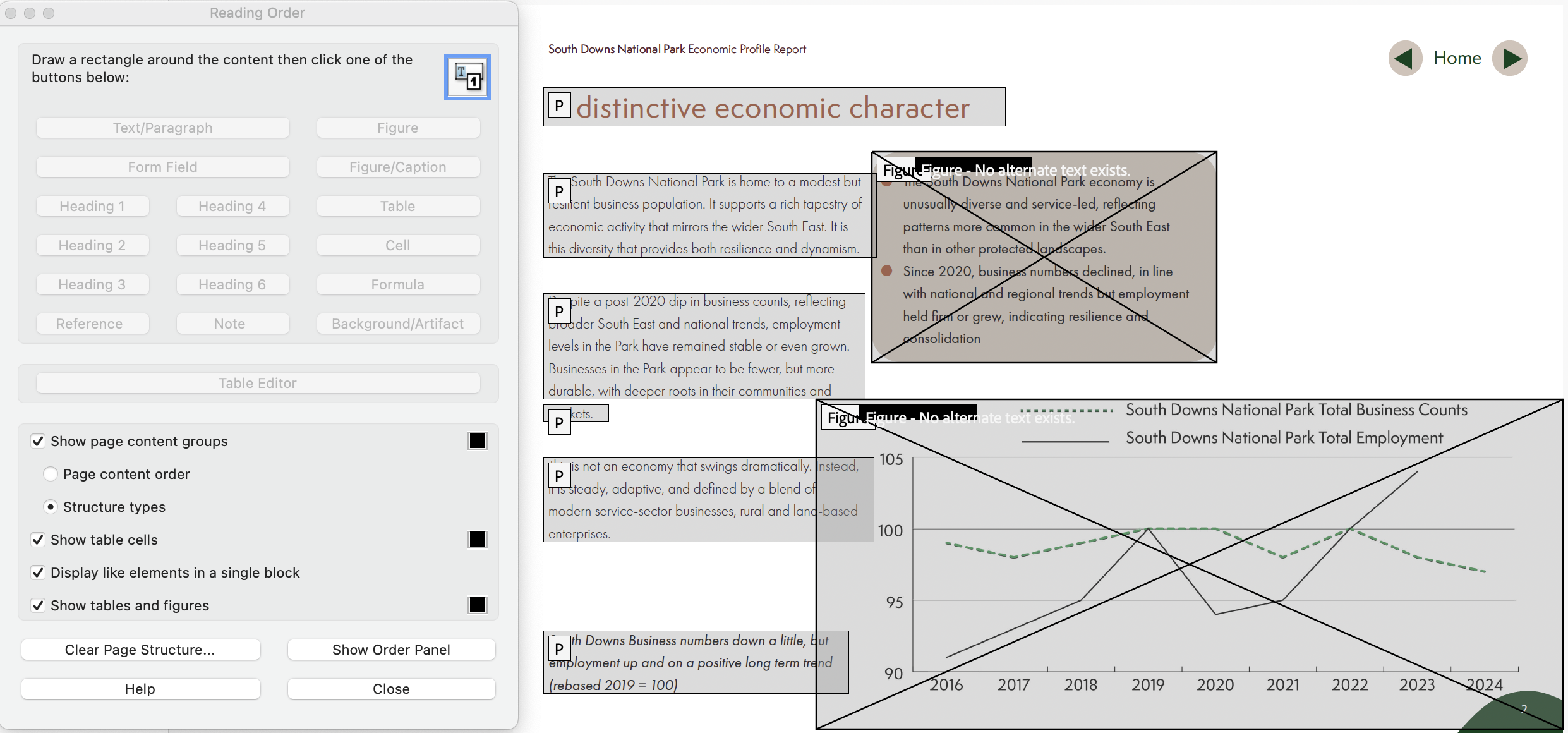The height and width of the screenshot is (733, 1568).
Task: Tag selection as Text/Paragraph
Action: [x=163, y=128]
